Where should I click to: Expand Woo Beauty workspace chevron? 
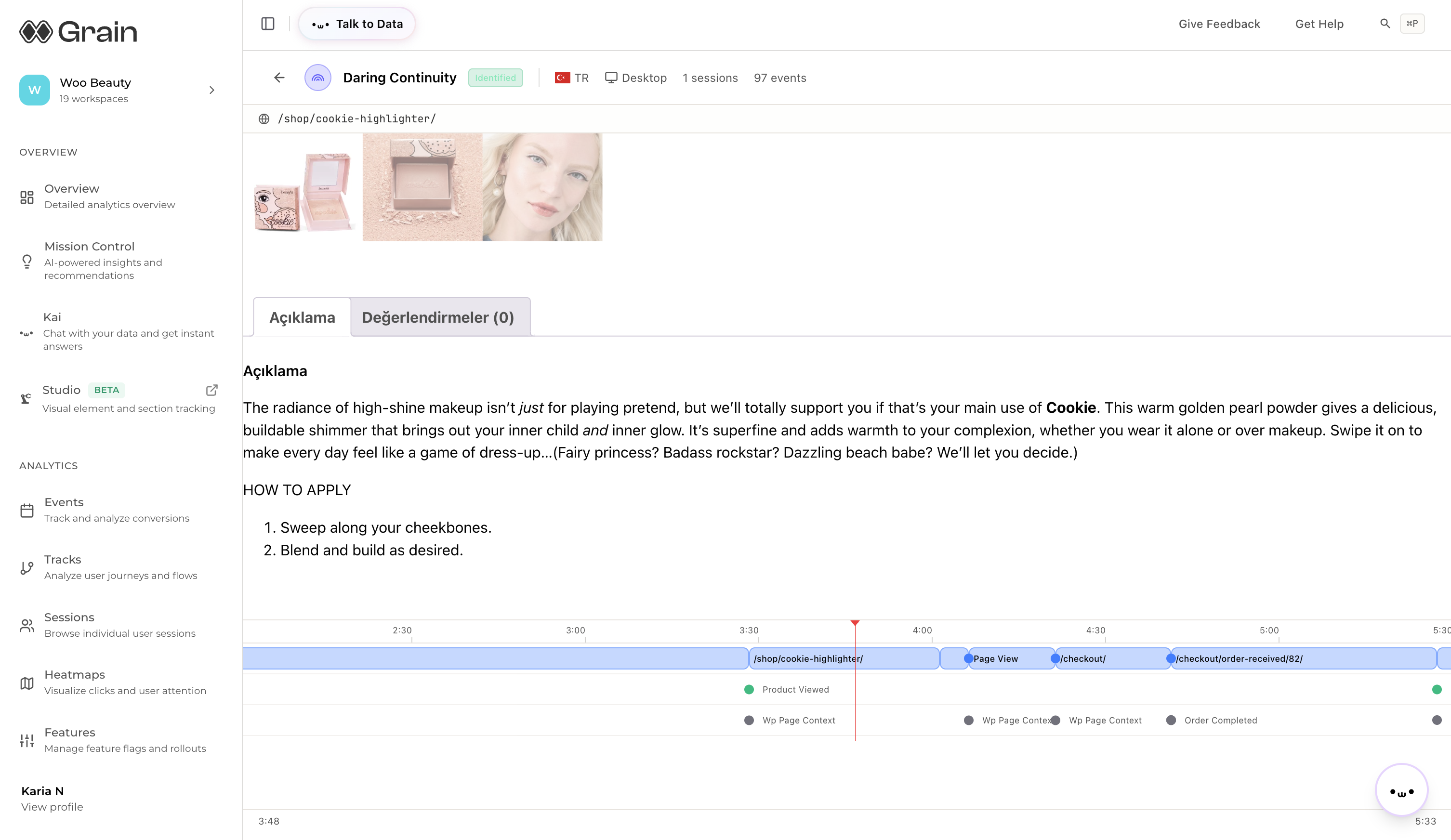[212, 90]
